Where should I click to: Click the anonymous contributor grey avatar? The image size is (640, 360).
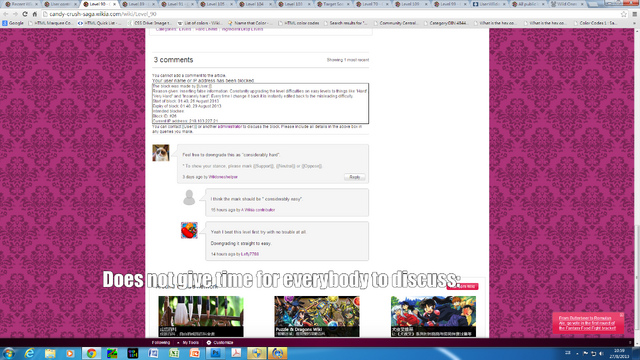click(x=189, y=198)
